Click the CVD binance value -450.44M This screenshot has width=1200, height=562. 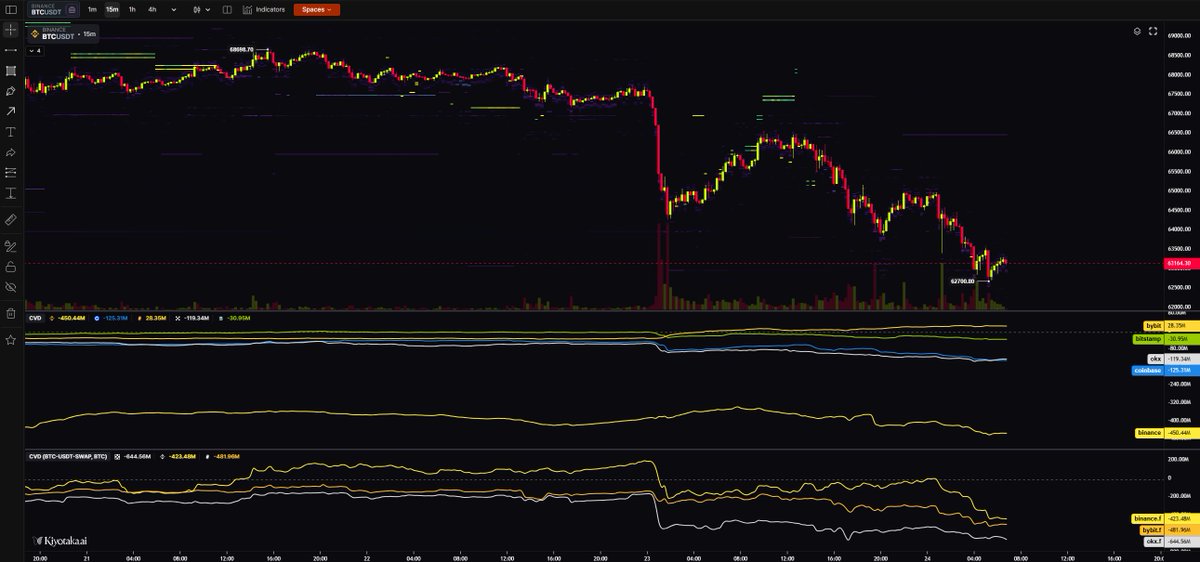71,318
